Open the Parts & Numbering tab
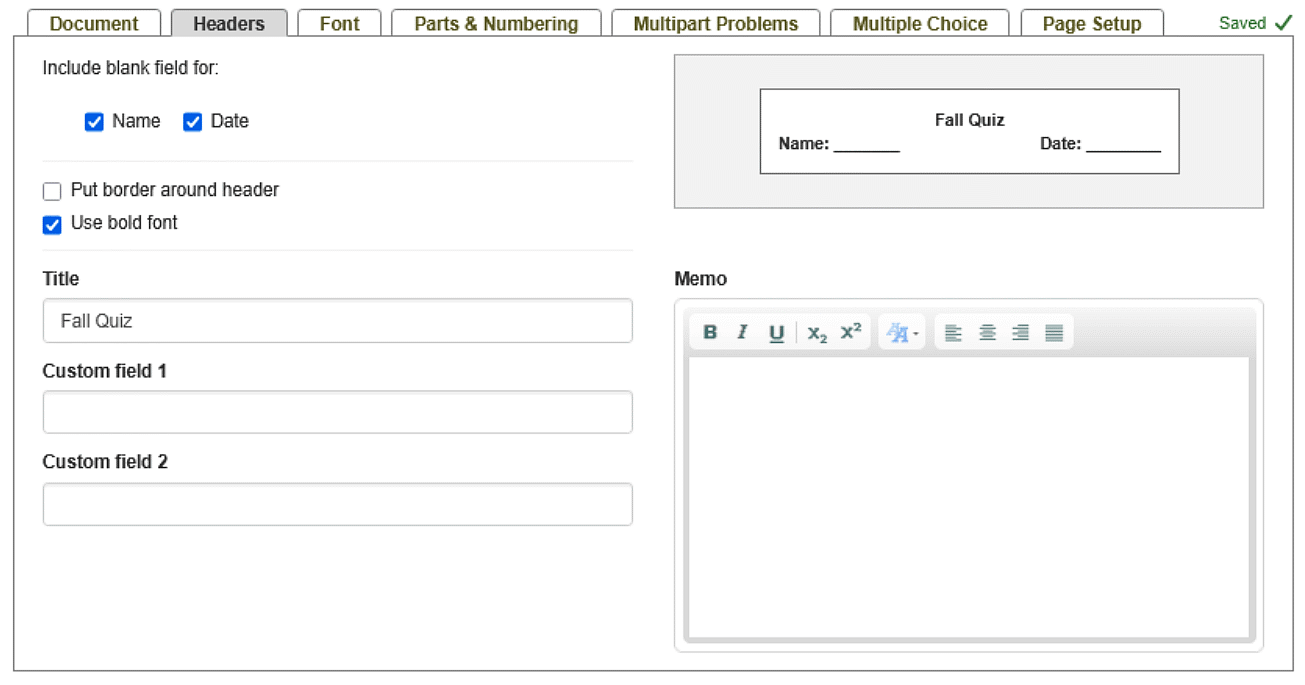This screenshot has height=685, width=1305. 496,24
